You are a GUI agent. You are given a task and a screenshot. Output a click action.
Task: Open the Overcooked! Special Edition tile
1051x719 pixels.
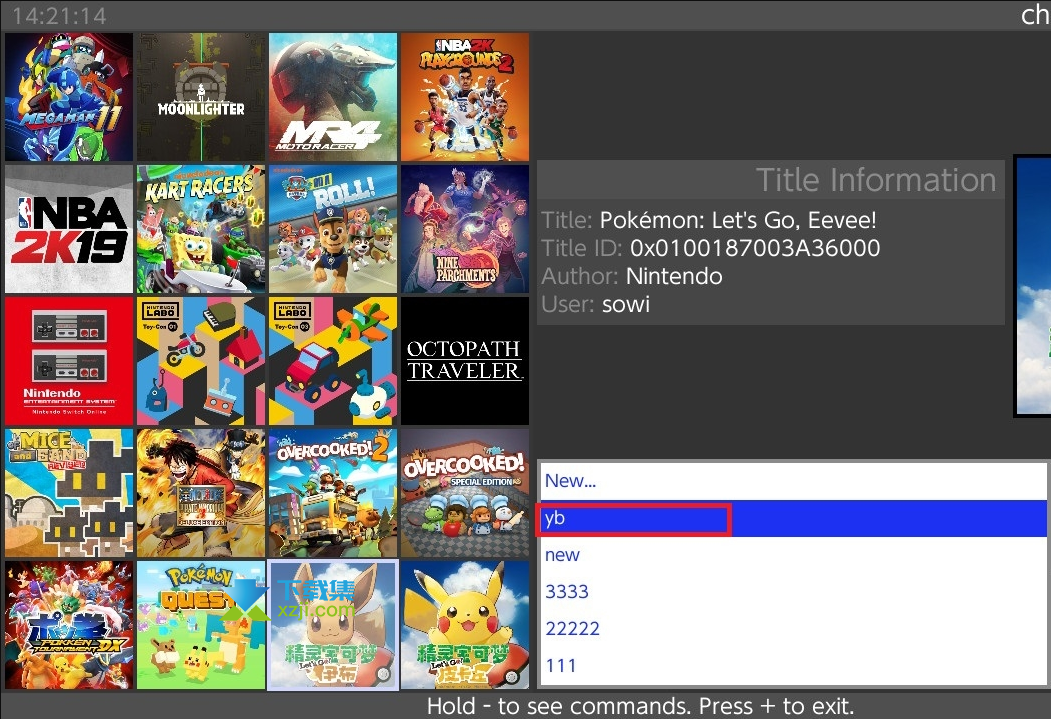(x=465, y=493)
